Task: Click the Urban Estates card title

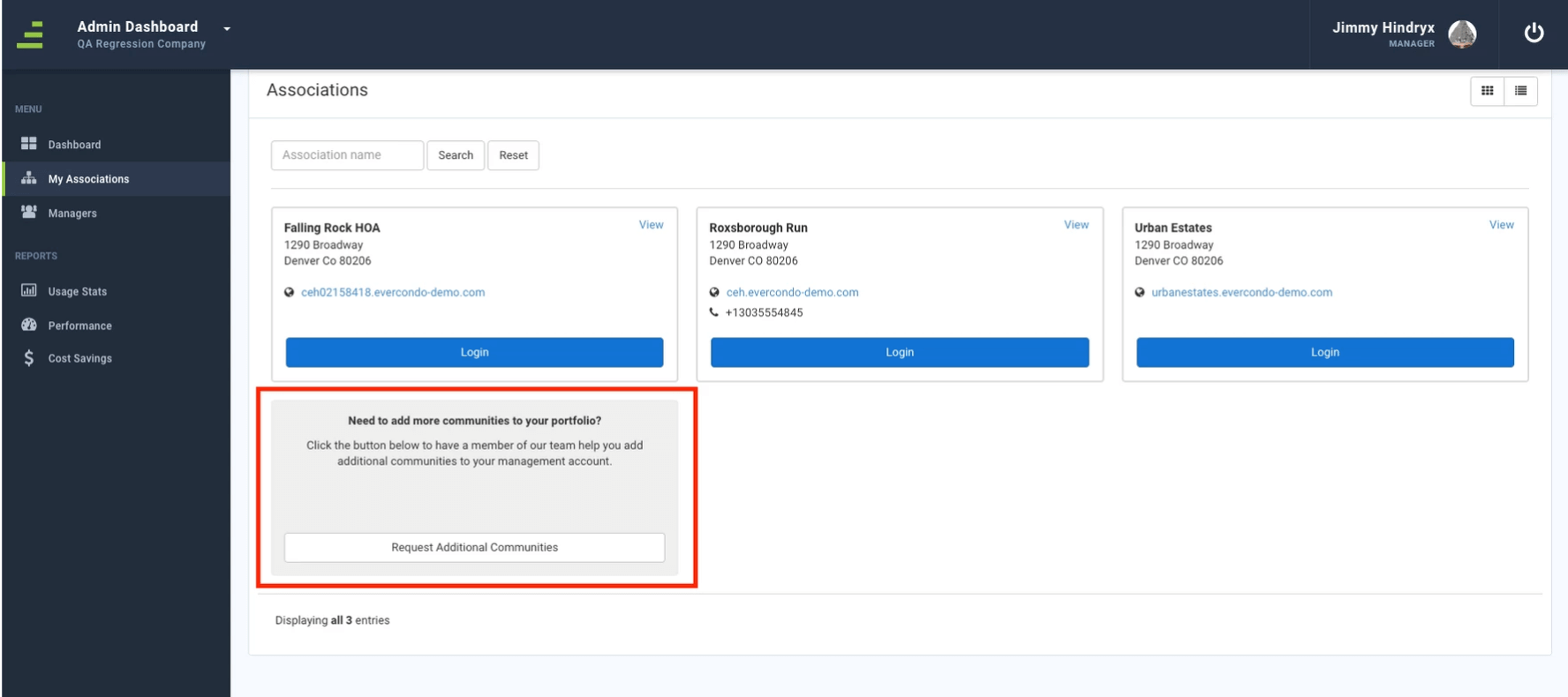Action: click(1173, 228)
